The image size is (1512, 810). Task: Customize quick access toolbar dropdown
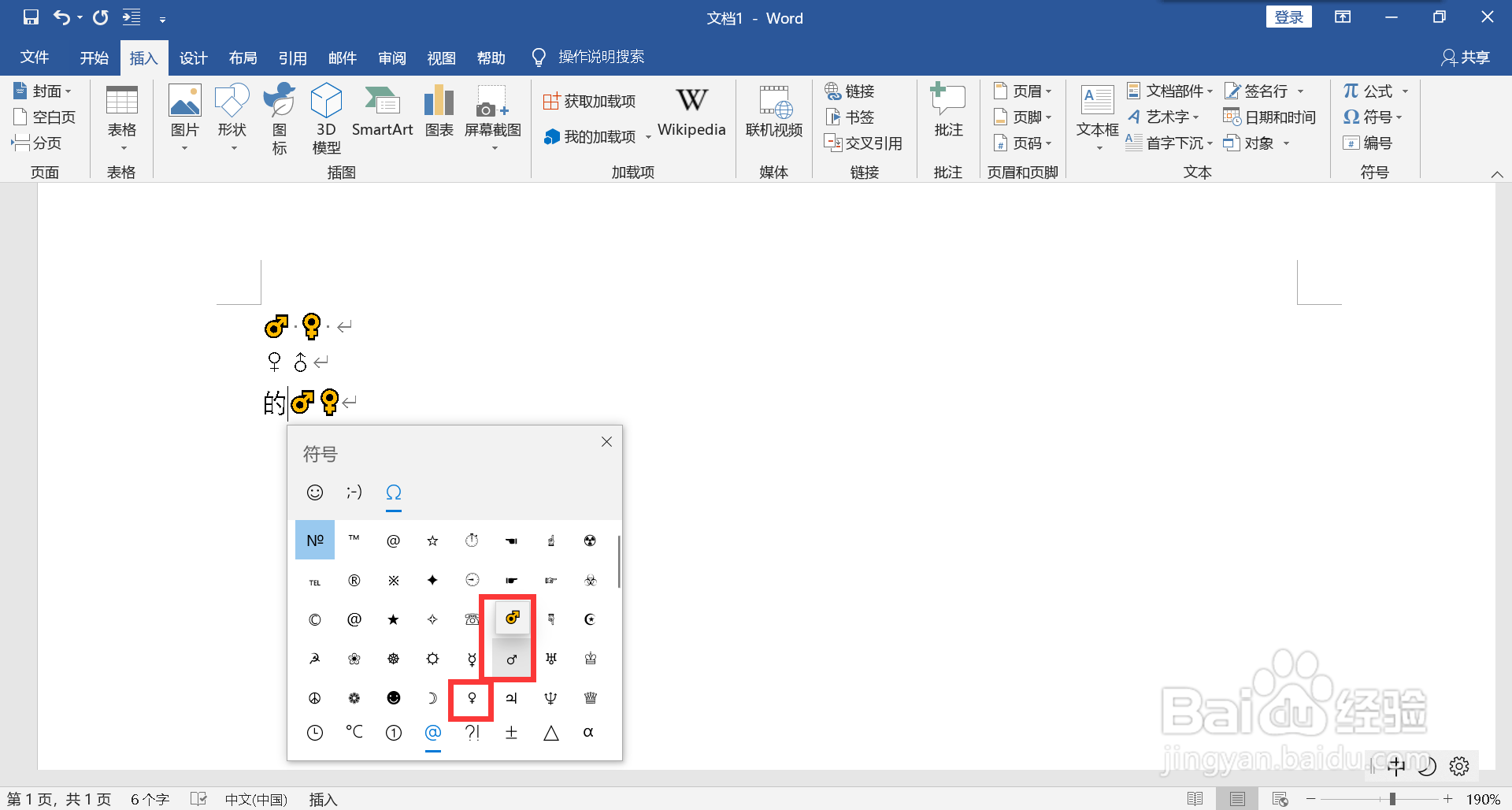click(162, 18)
